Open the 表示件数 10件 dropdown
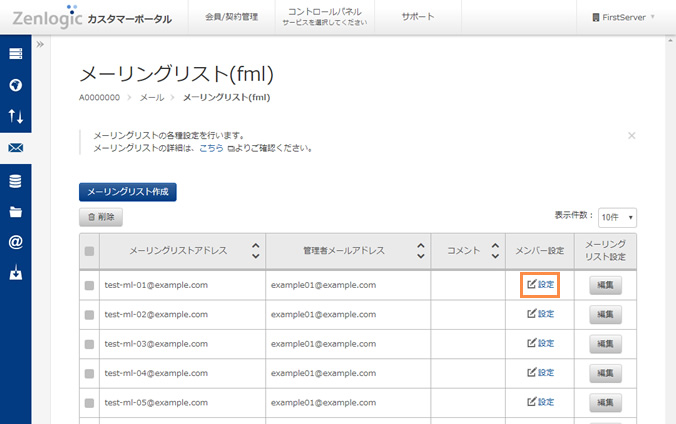The image size is (676, 424). coord(617,217)
